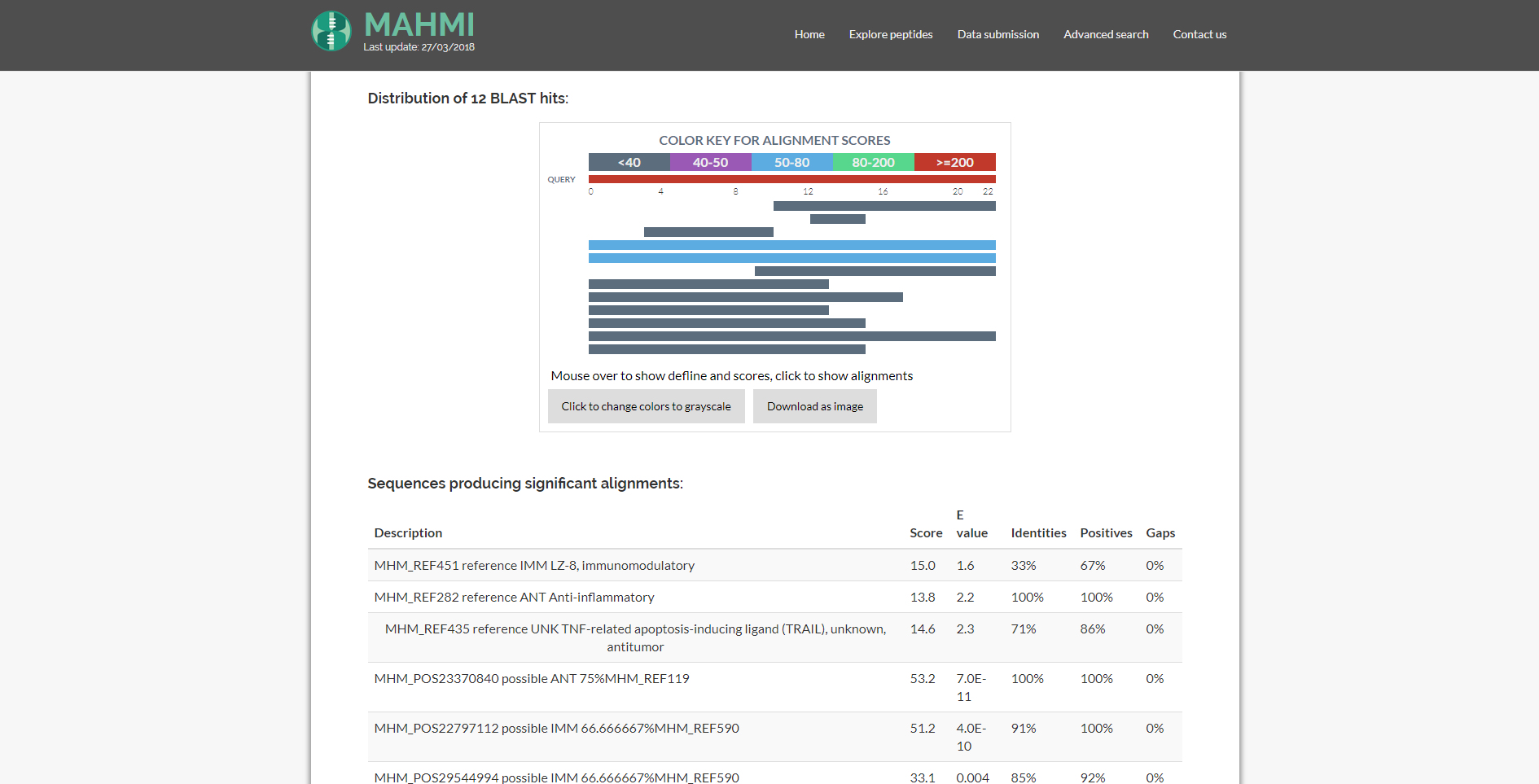The image size is (1539, 784).
Task: Open the Home menu item
Action: [x=809, y=34]
